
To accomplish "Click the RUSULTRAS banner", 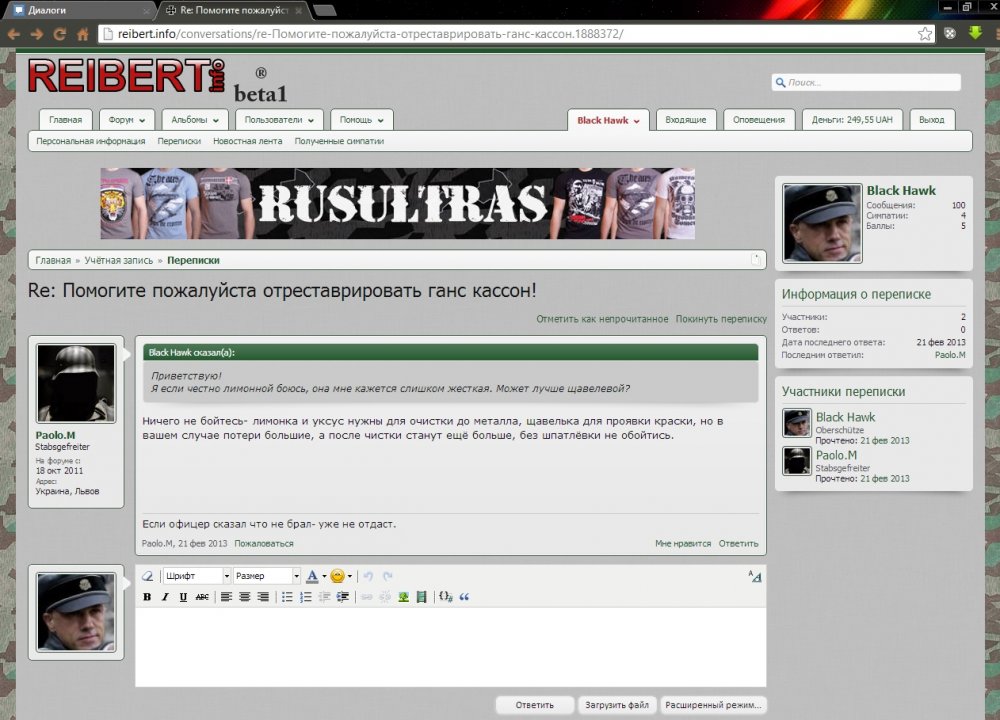I will [x=397, y=203].
